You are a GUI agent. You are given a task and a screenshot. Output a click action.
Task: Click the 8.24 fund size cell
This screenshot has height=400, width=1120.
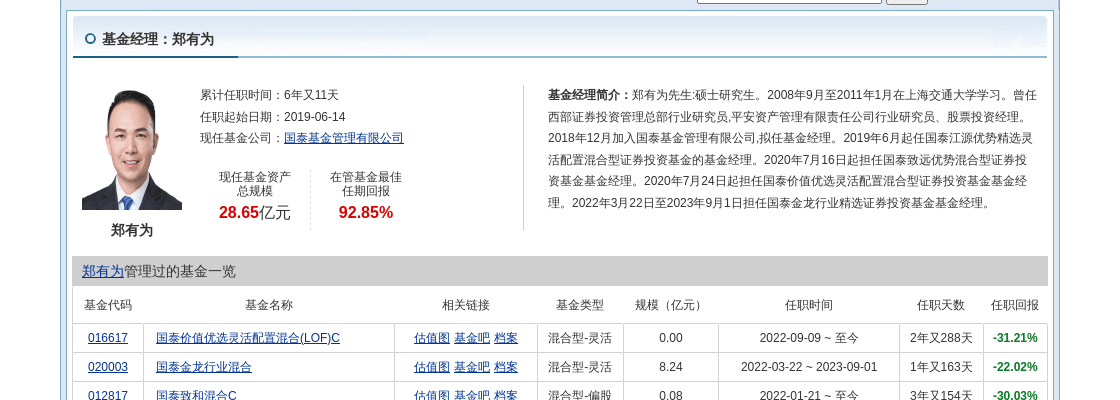[671, 367]
